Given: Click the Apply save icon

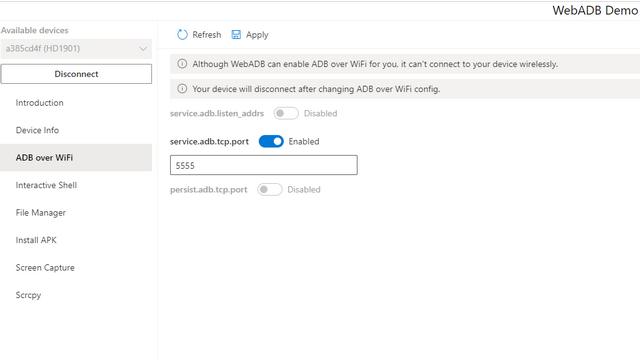Looking at the screenshot, I should click(x=236, y=35).
